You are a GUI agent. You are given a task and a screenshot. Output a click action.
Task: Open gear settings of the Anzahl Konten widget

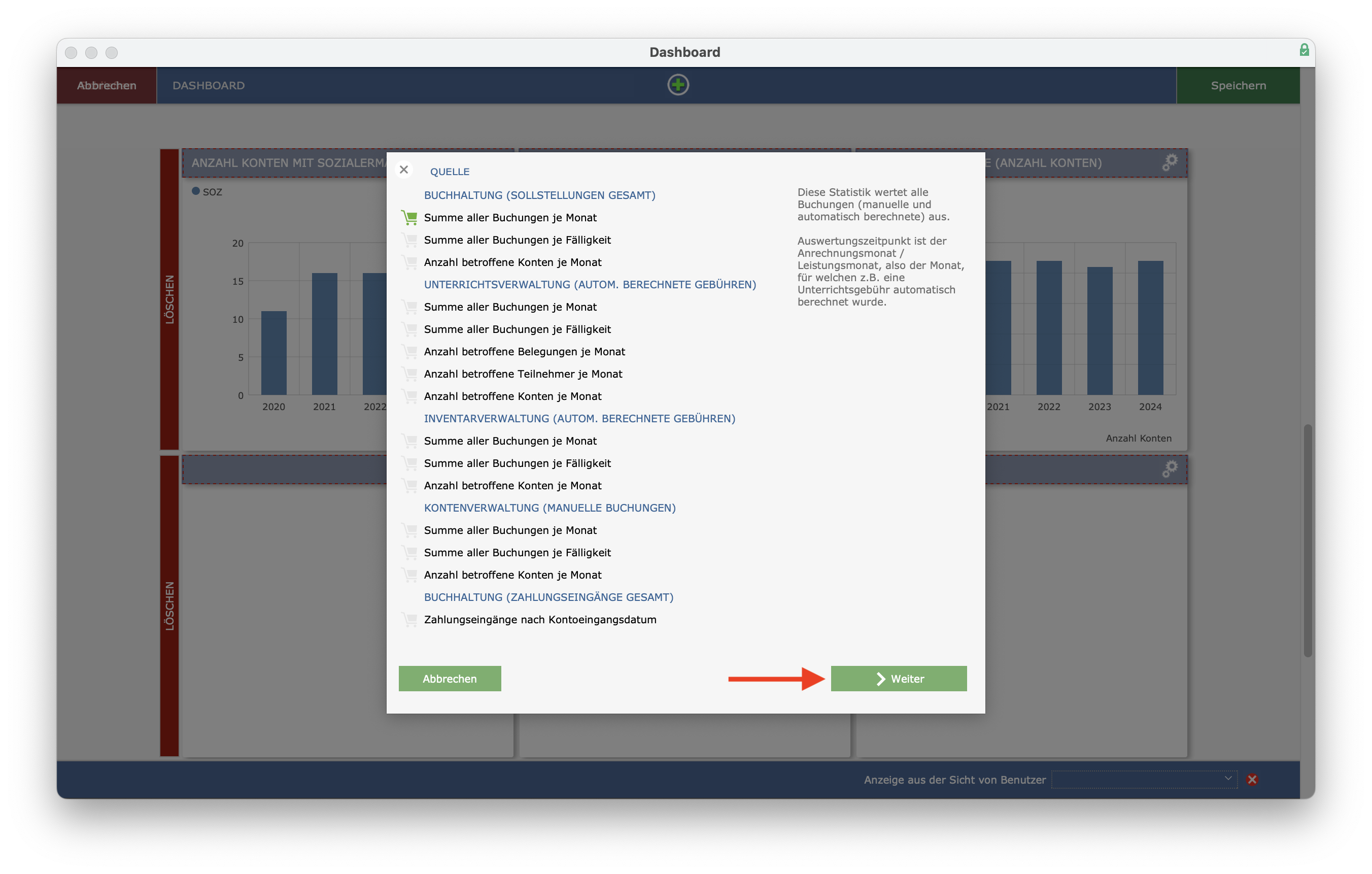[1170, 162]
